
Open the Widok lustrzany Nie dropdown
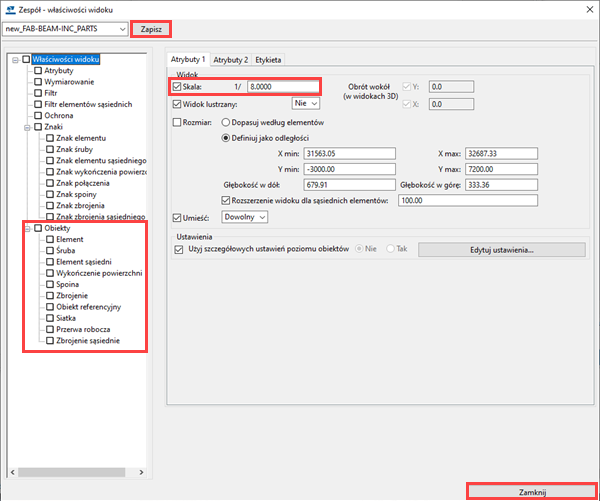pos(305,103)
